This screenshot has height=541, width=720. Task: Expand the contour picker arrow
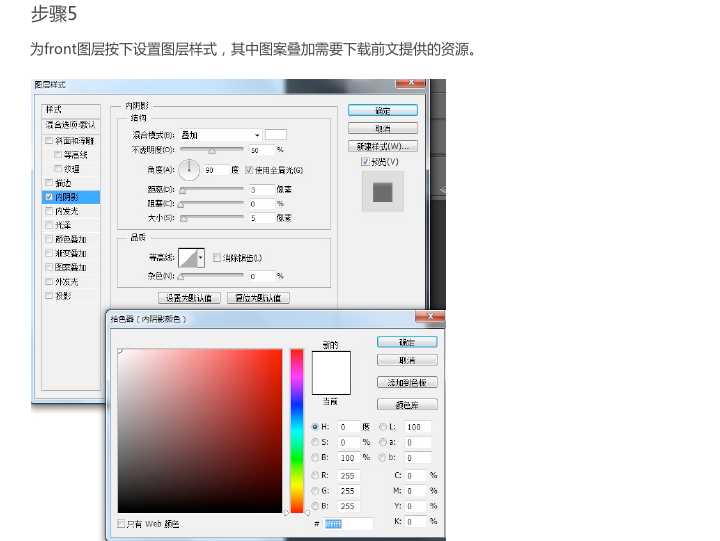click(201, 257)
